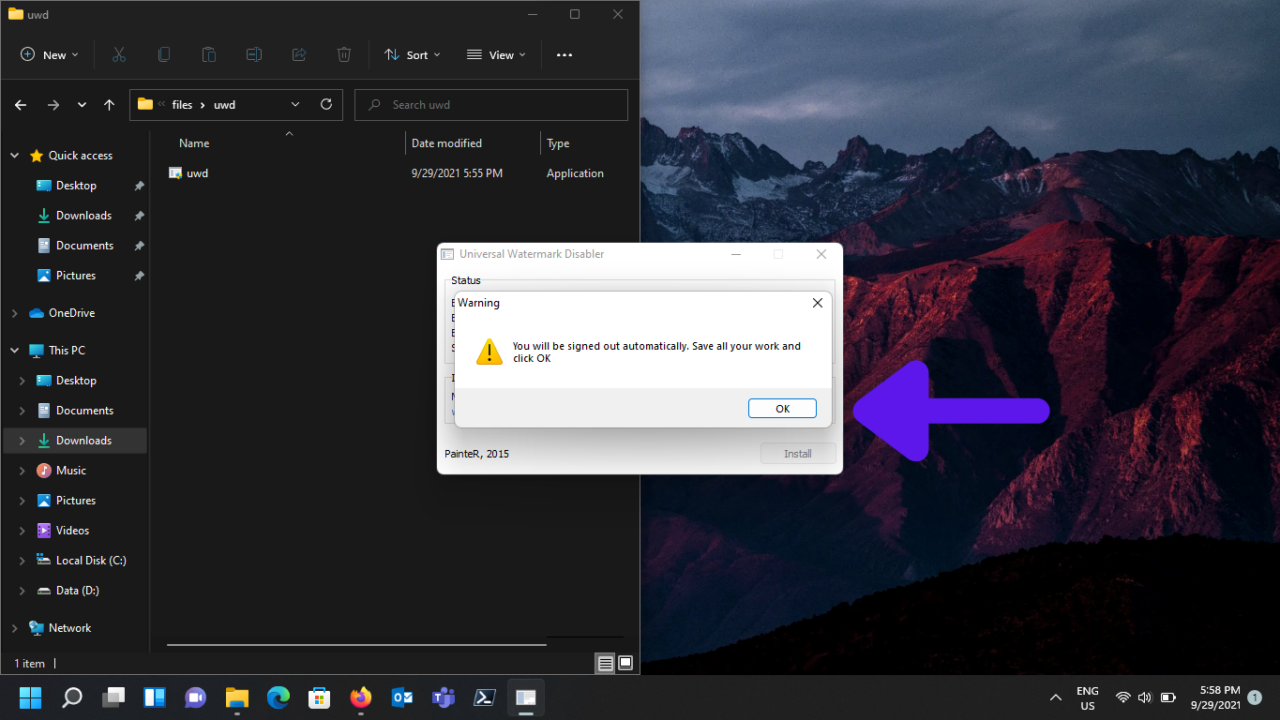The image size is (1280, 720).
Task: Toggle the Name column sort direction
Action: 193,142
